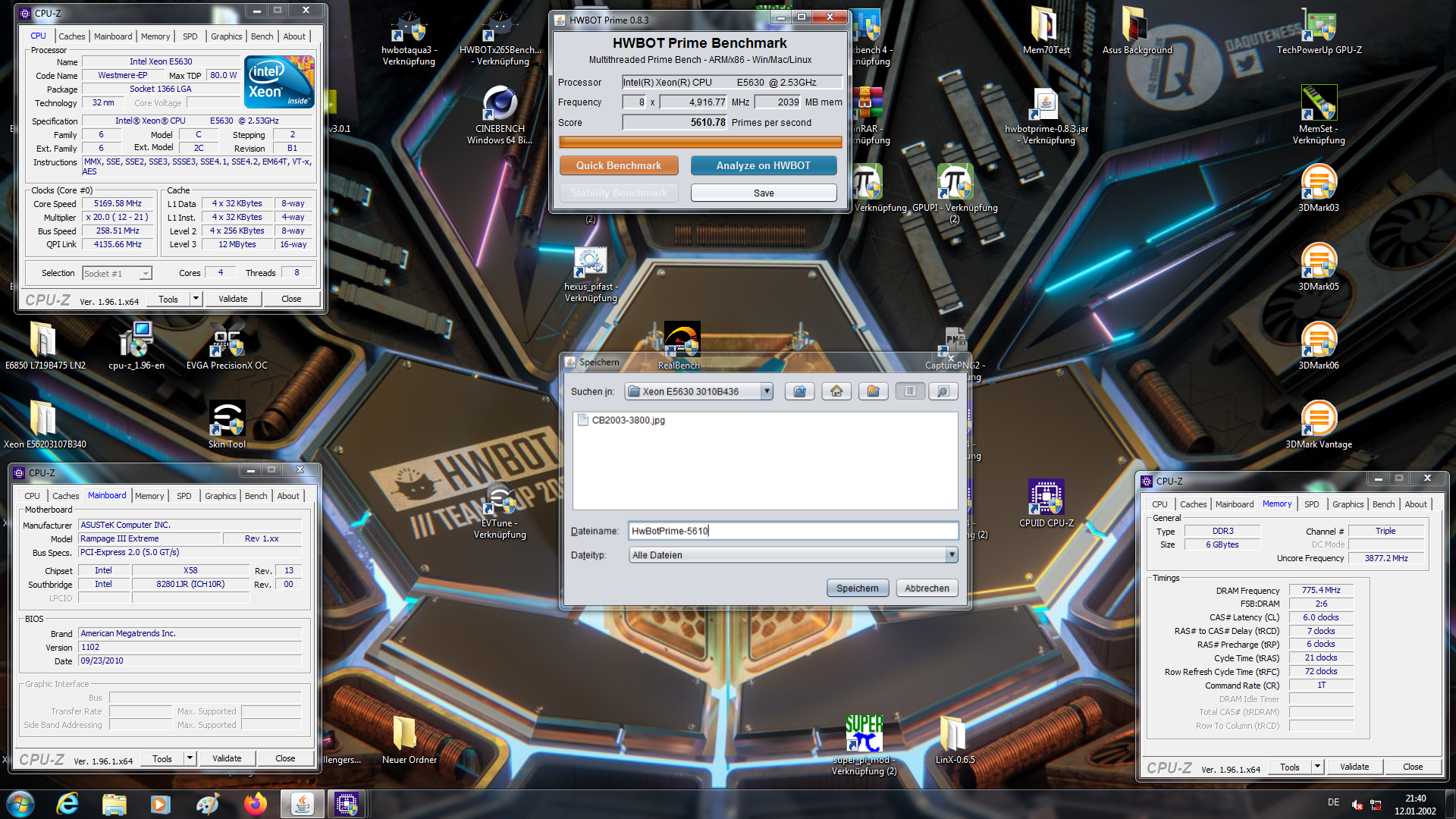Viewport: 1456px width, 819px height.
Task: Switch to Caches tab in top-left CPU-Z
Action: coord(72,36)
